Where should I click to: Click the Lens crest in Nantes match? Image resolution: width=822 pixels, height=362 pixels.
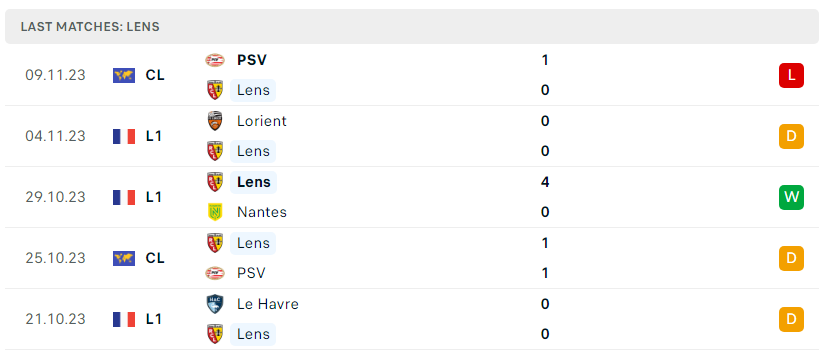[215, 182]
